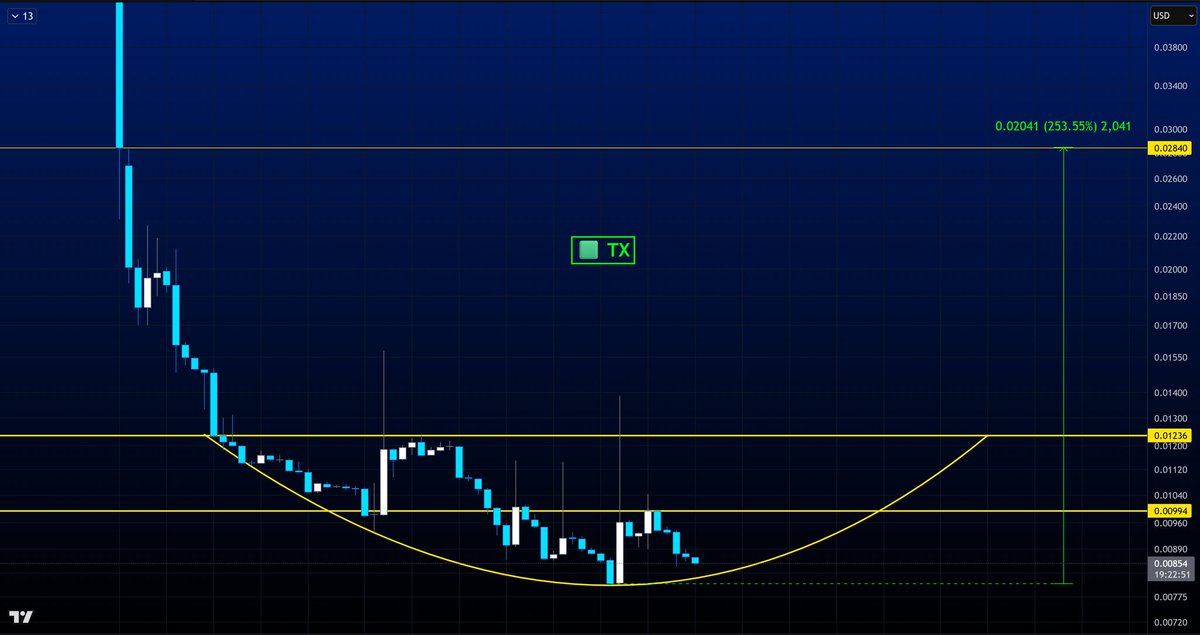Click the 19:22:51 bar countdown
This screenshot has width=1200, height=635.
pos(1170,575)
